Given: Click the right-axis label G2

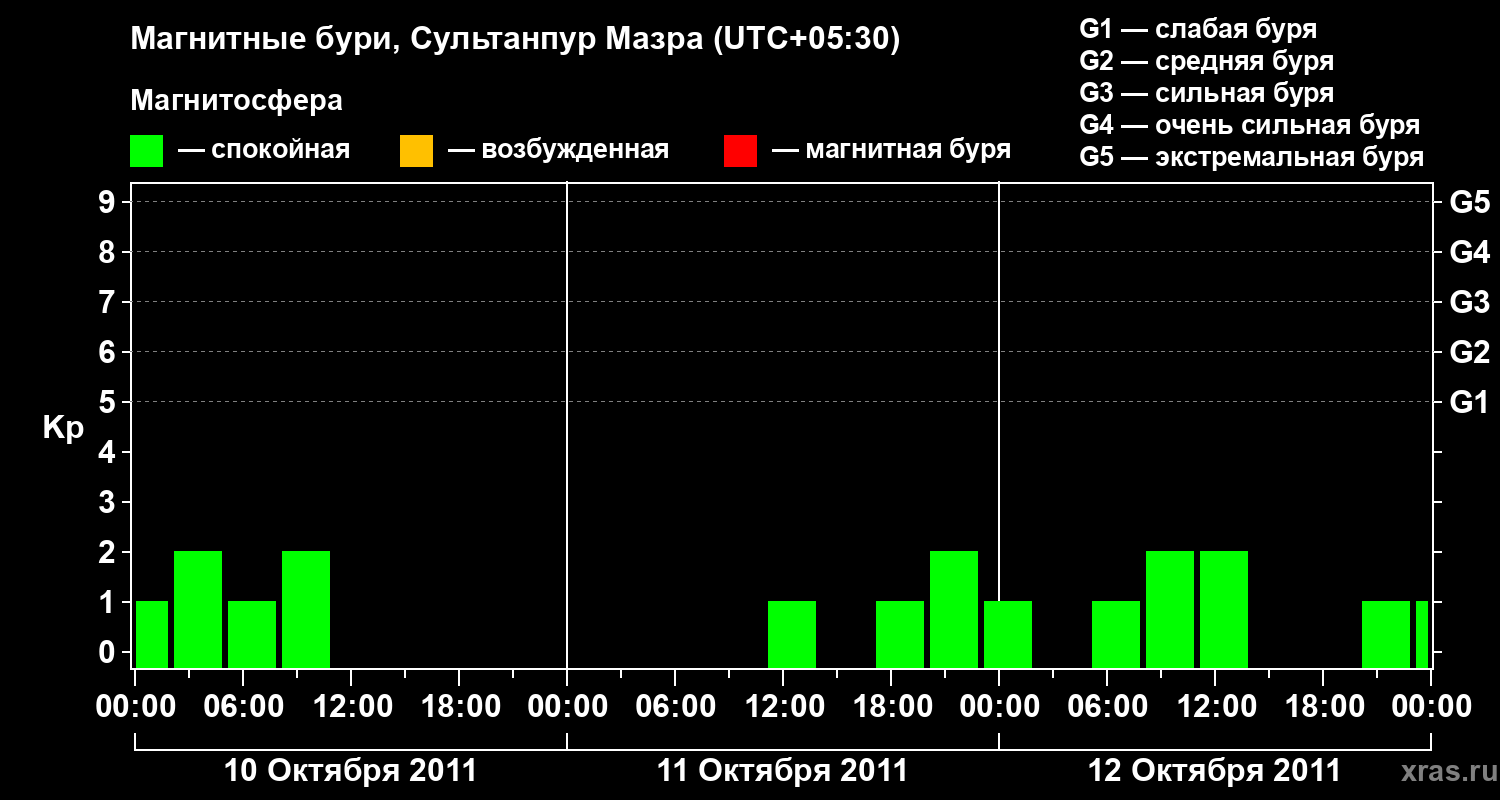Looking at the screenshot, I should (x=1469, y=352).
